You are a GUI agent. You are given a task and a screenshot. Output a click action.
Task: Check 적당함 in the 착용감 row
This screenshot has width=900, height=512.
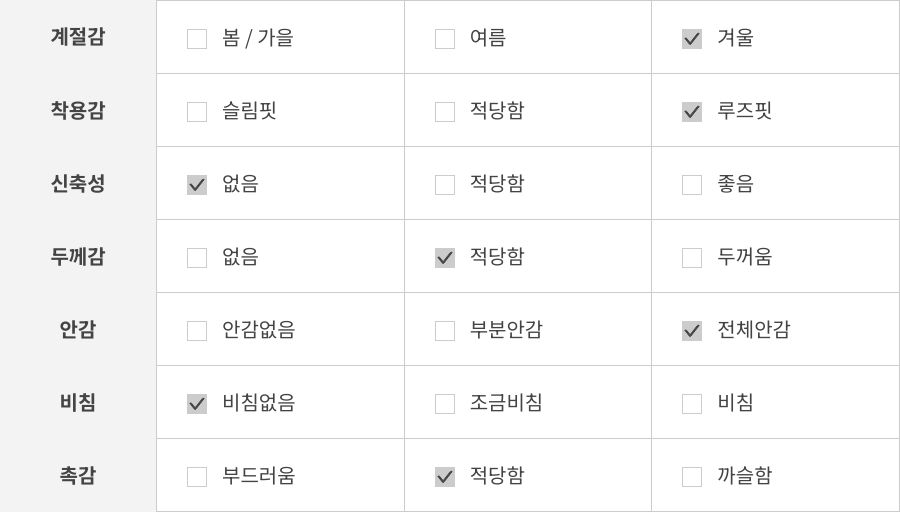445,112
